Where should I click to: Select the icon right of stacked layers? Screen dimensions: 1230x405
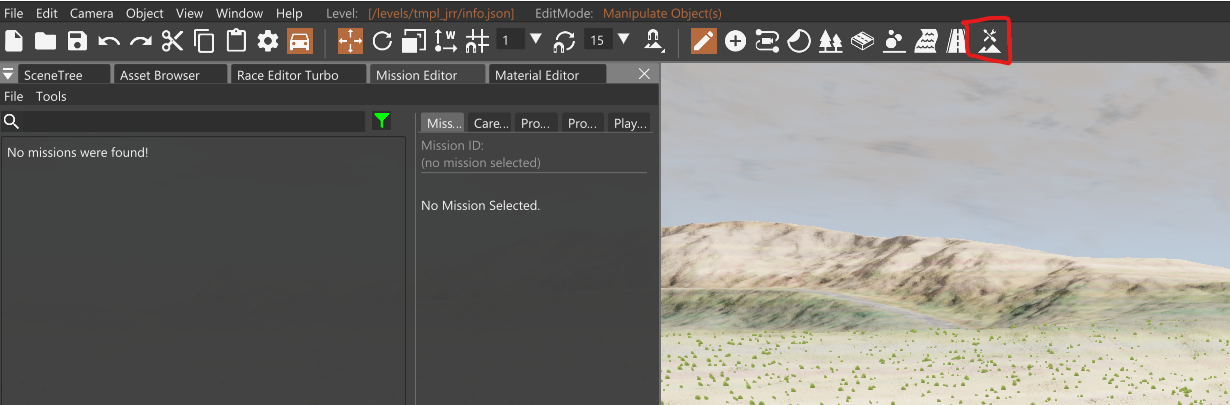(x=894, y=41)
